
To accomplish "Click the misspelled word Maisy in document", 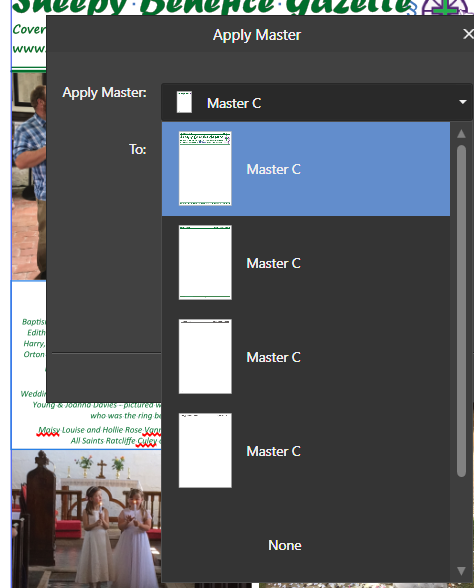I will coord(48,430).
